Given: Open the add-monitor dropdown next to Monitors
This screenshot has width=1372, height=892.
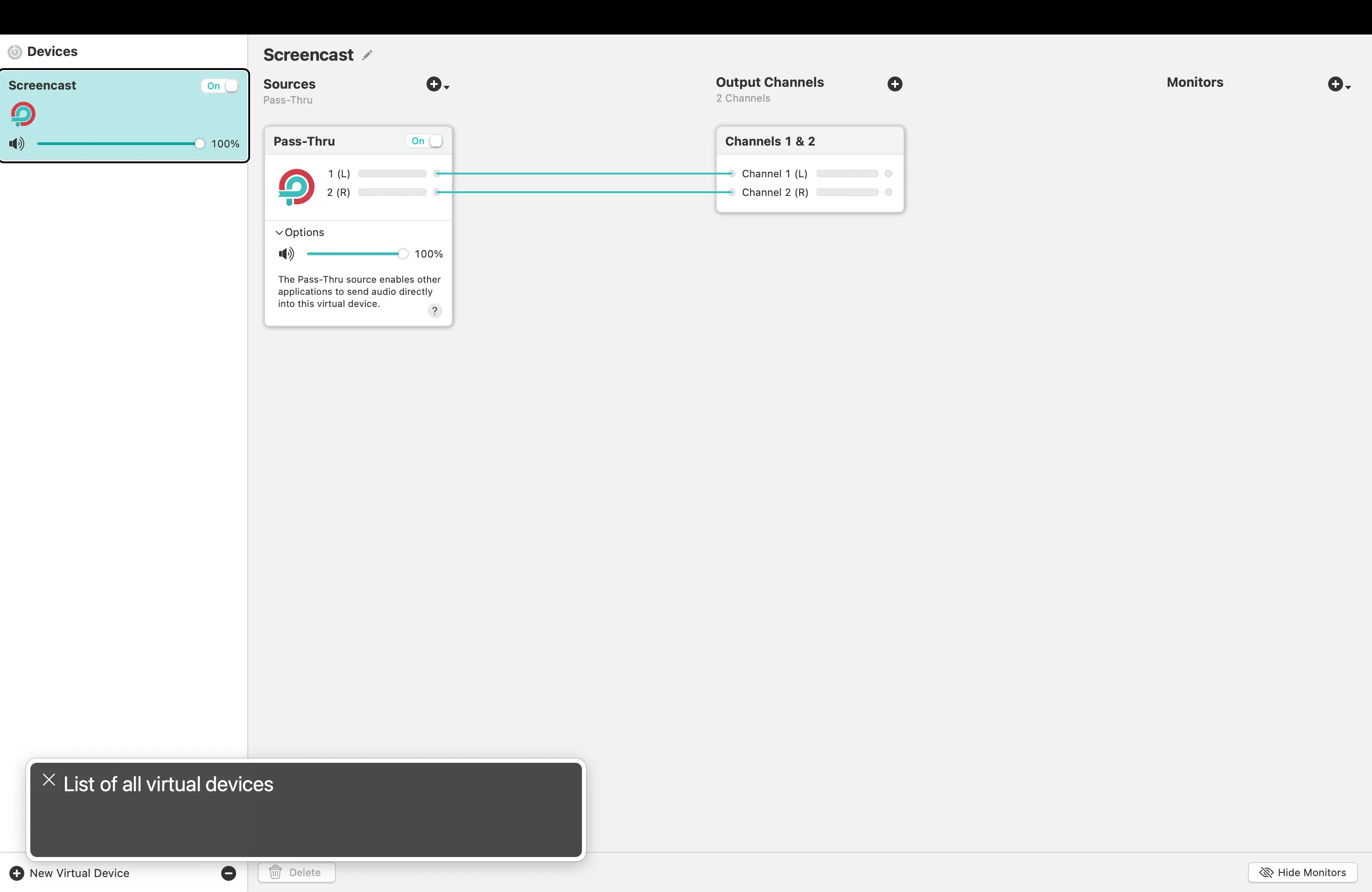Looking at the screenshot, I should [x=1339, y=84].
